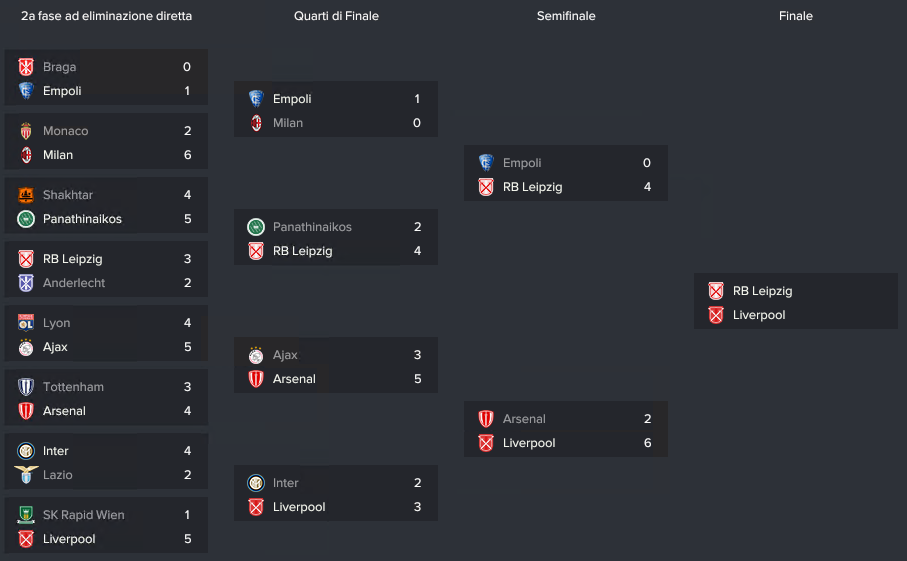Open the SK Rapid Wien badge
This screenshot has width=907, height=561.
click(26, 515)
